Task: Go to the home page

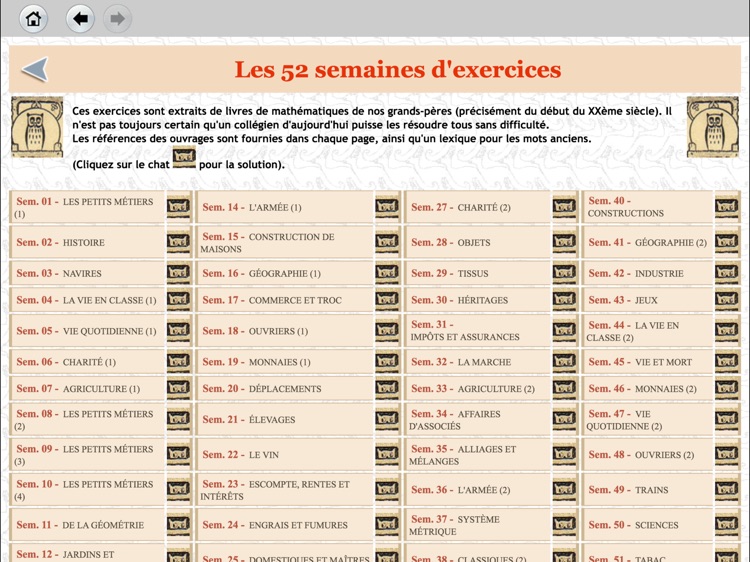Action: [33, 19]
